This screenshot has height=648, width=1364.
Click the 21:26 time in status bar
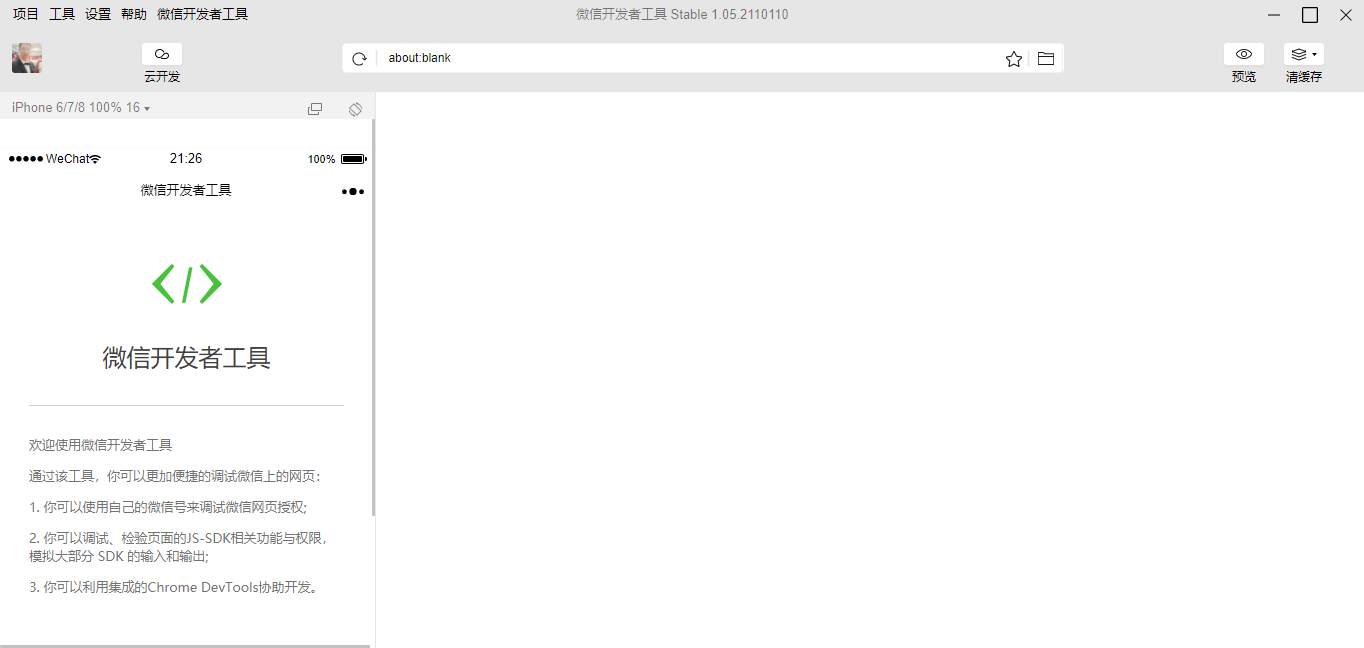pos(186,158)
